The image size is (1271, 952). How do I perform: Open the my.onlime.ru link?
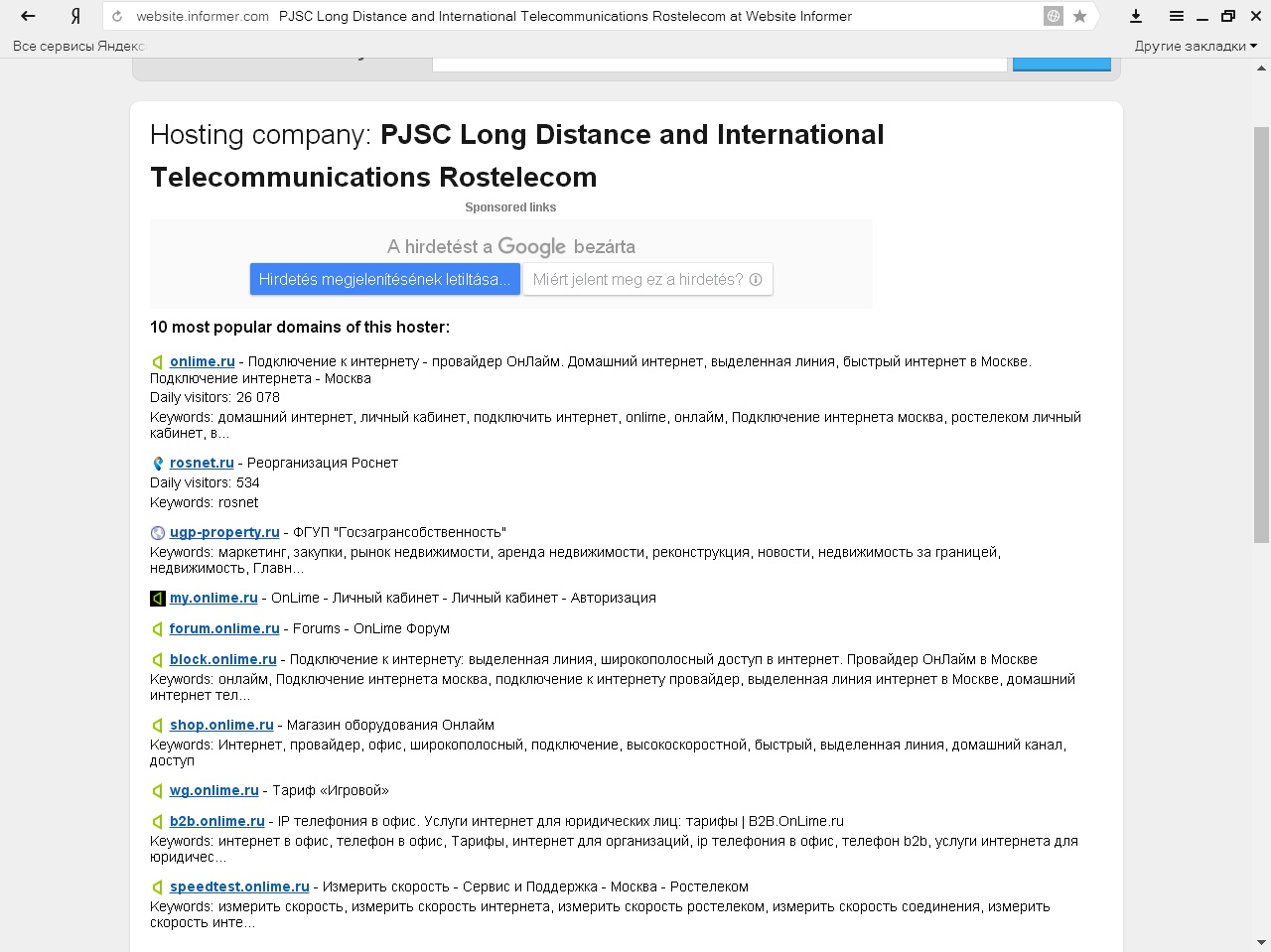point(213,598)
